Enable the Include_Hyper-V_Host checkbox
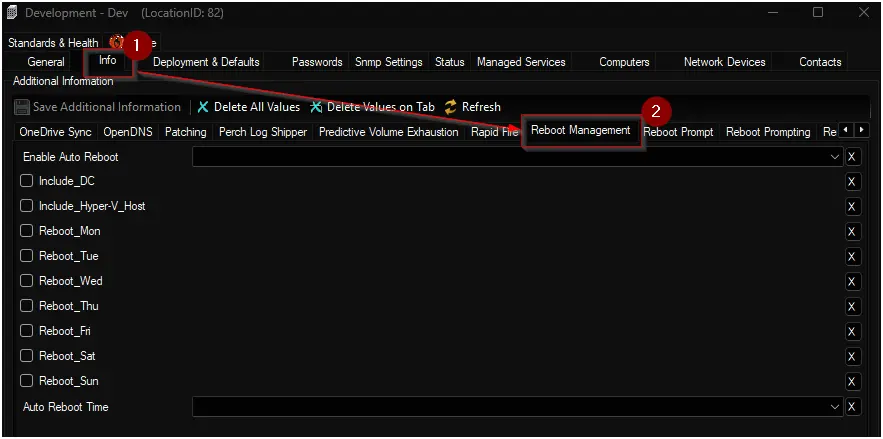The width and height of the screenshot is (883, 439). coord(26,206)
